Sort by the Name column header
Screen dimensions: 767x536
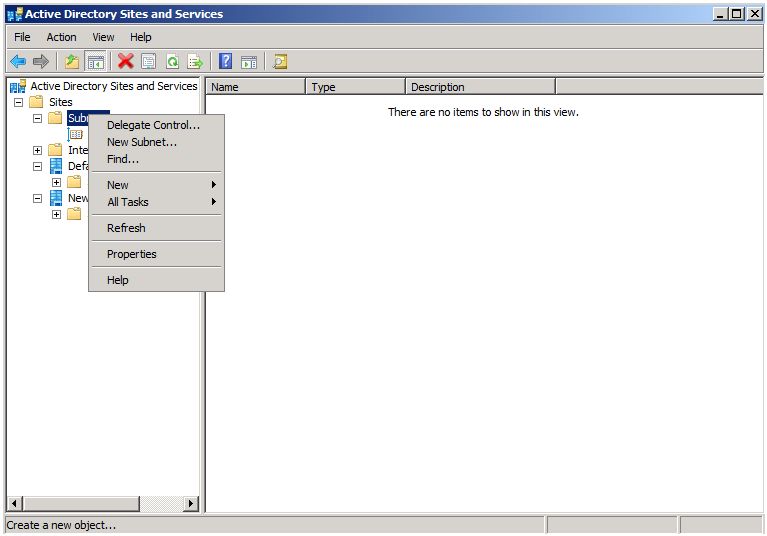[255, 87]
